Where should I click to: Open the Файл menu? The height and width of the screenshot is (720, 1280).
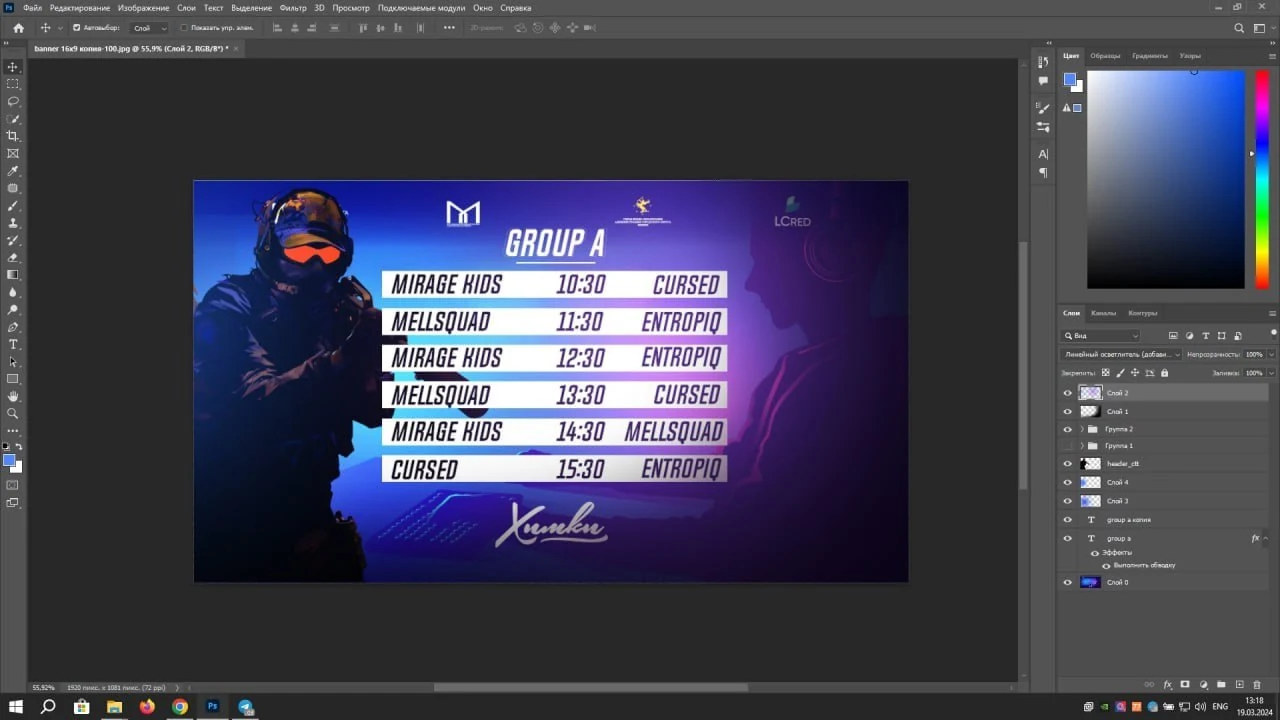[32, 8]
